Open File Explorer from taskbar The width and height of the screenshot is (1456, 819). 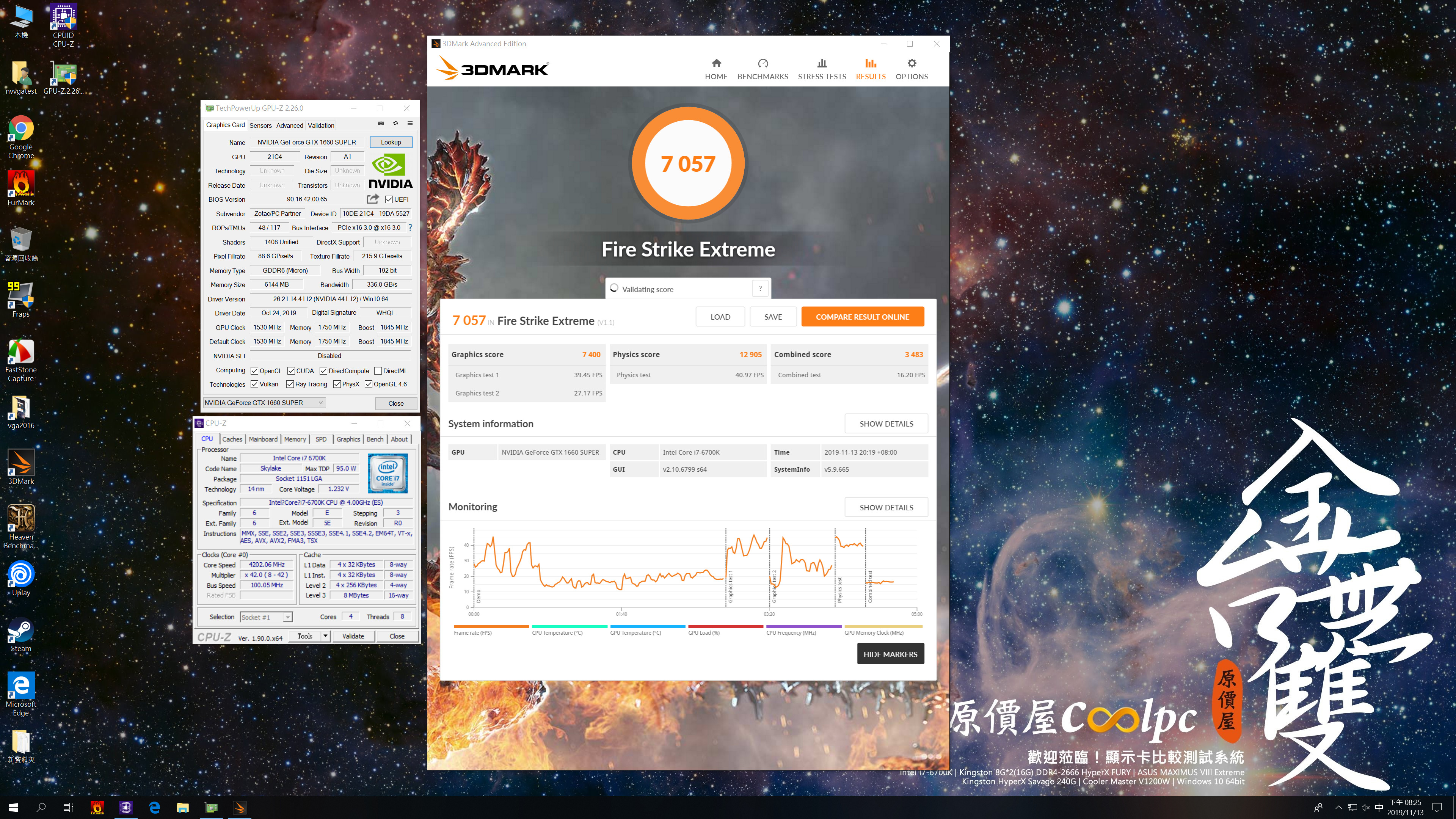(182, 808)
